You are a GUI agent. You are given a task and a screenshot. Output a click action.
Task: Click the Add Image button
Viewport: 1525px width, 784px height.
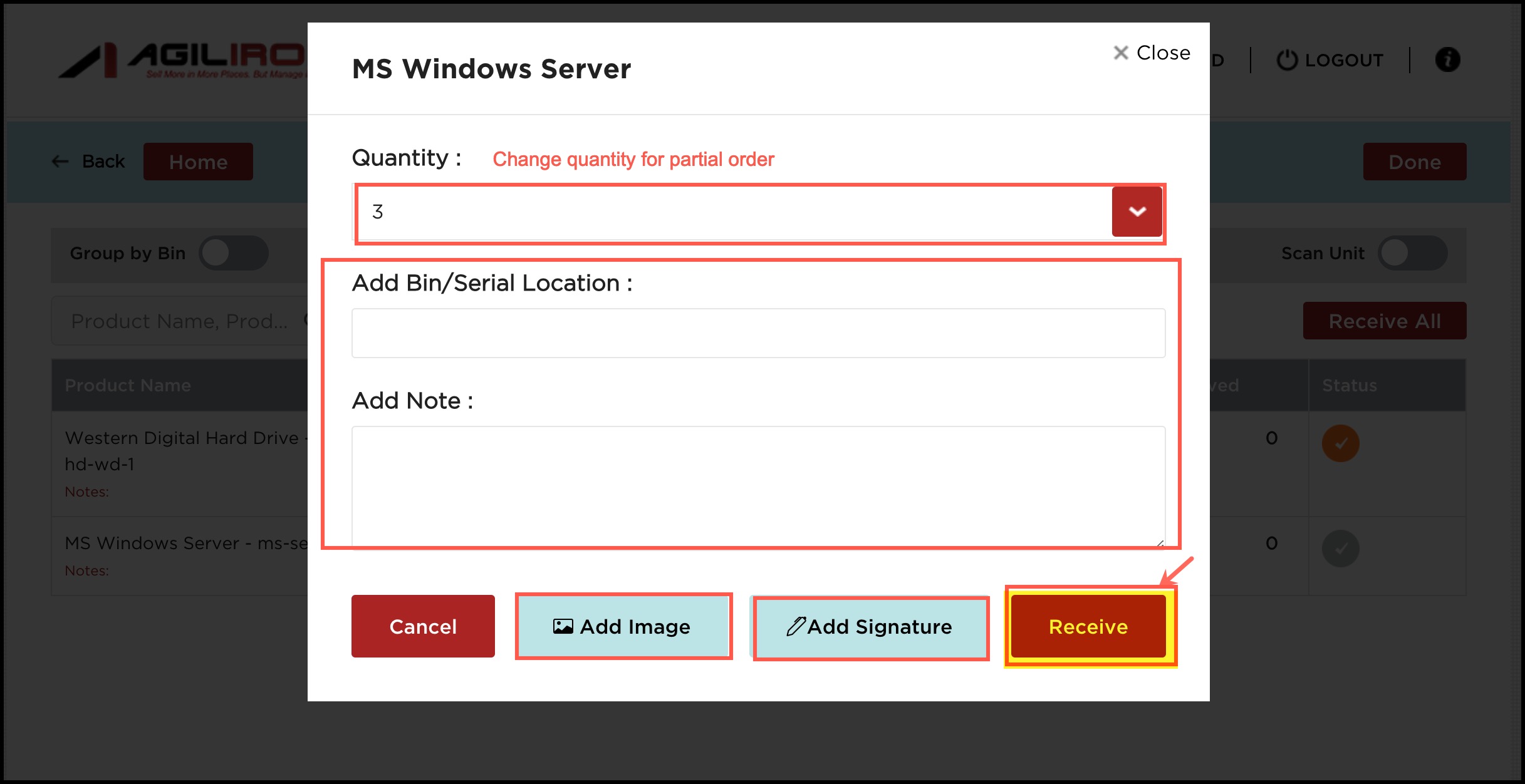pos(623,626)
